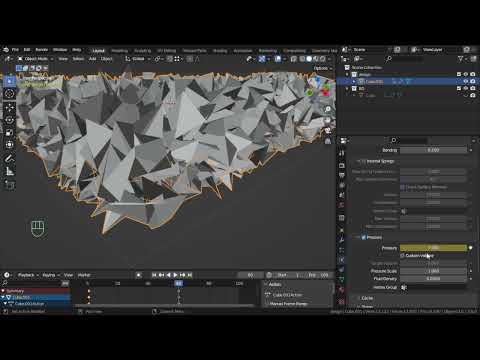Disable Cube.001 render camera icon in outliner
This screenshot has height=360, width=480.
[473, 81]
